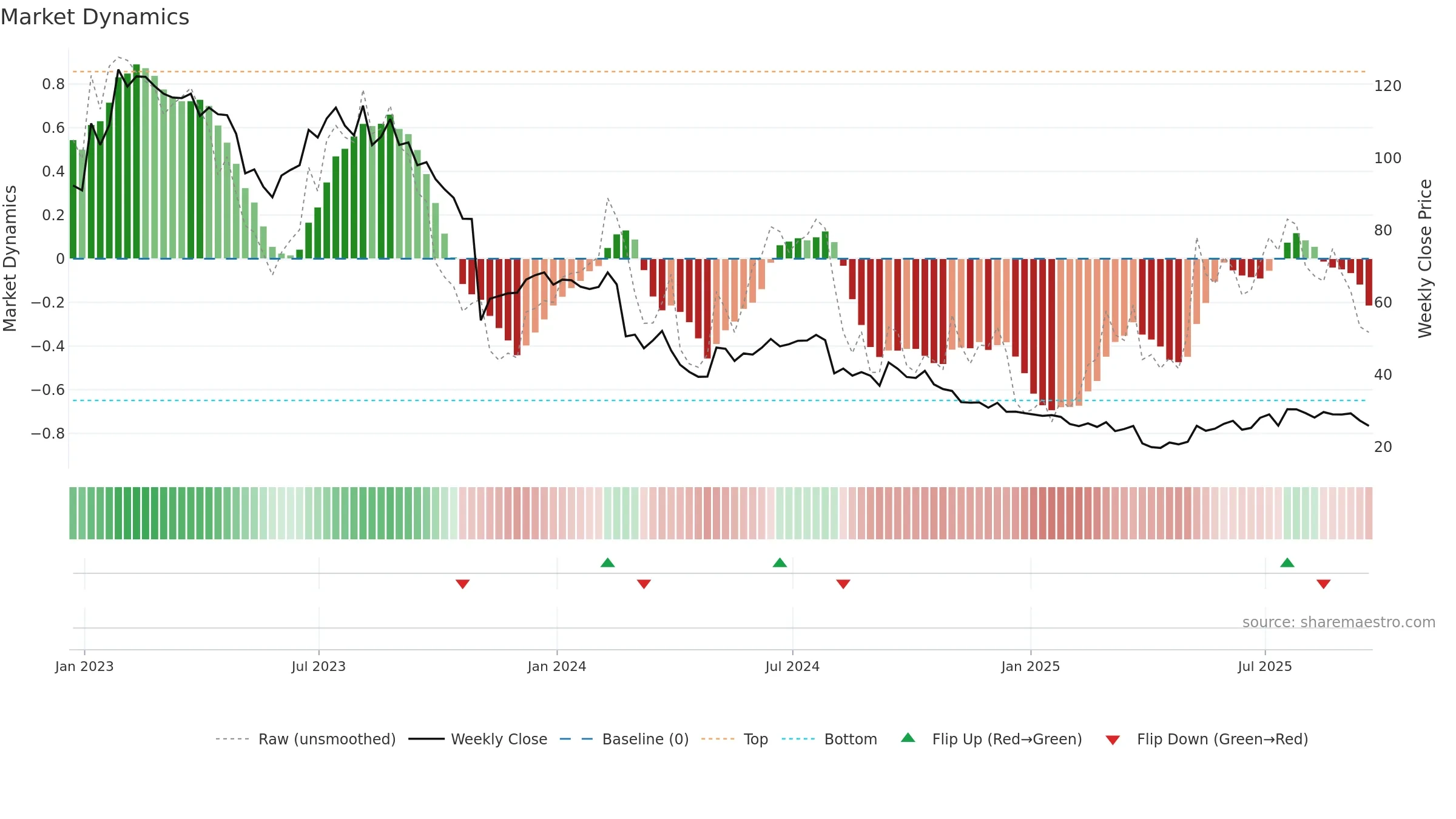Viewport: 1456px width, 819px height.
Task: Click the −0.2 left axis tick label
Action: (48, 303)
